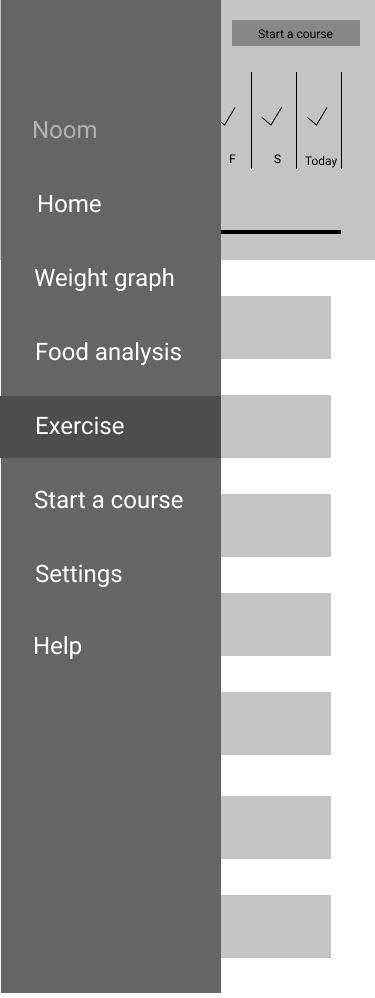Open the gray card beside Start a course
This screenshot has width=375, height=998.
click(276, 525)
